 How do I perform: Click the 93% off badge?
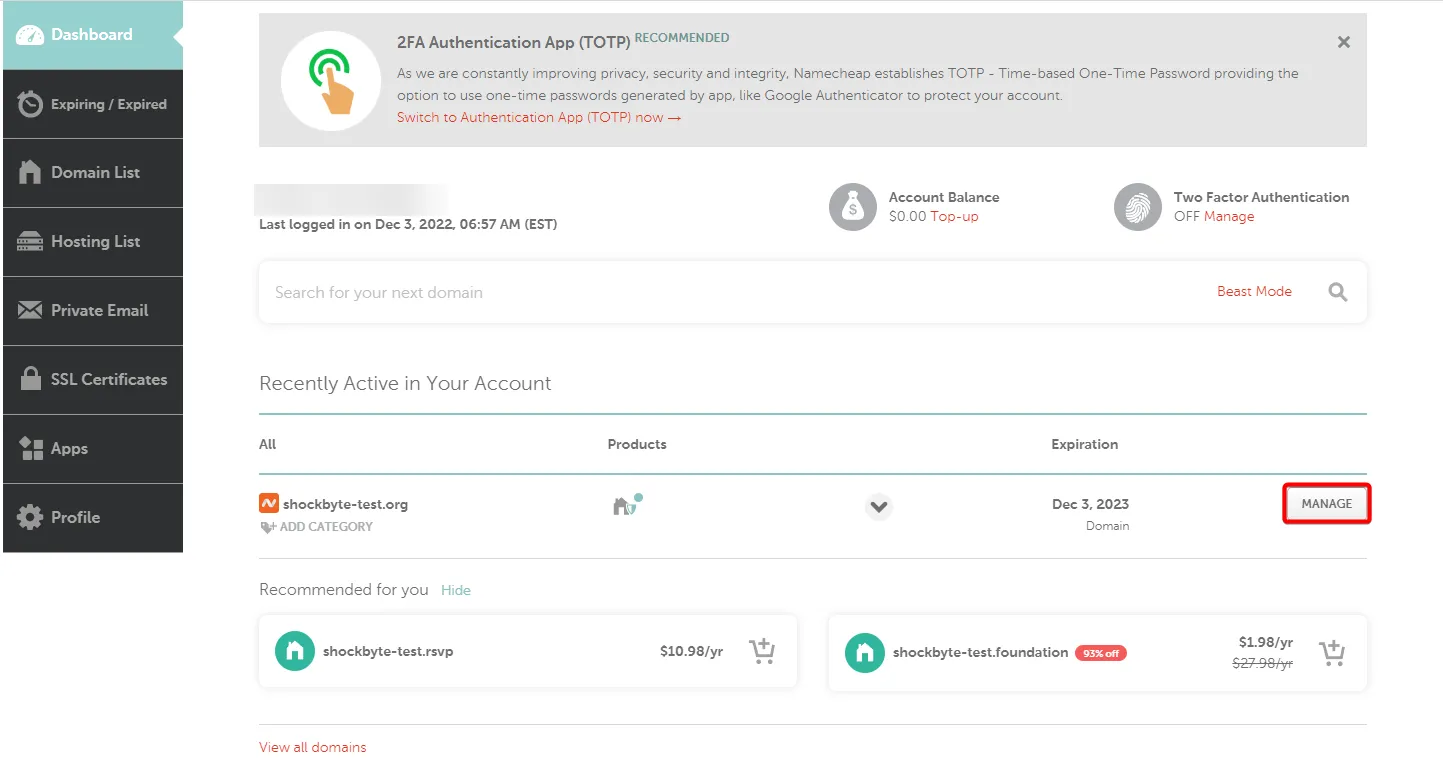[x=1101, y=653]
